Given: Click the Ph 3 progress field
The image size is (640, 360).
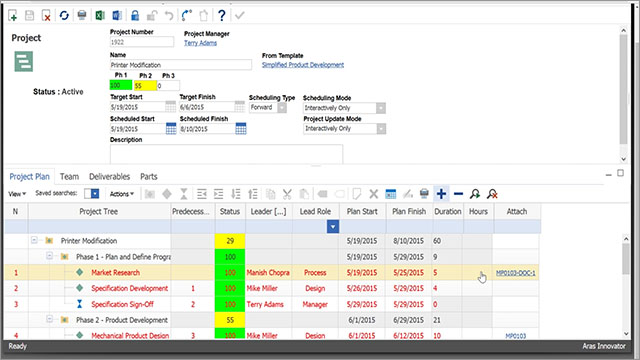Looking at the screenshot, I should tap(168, 85).
